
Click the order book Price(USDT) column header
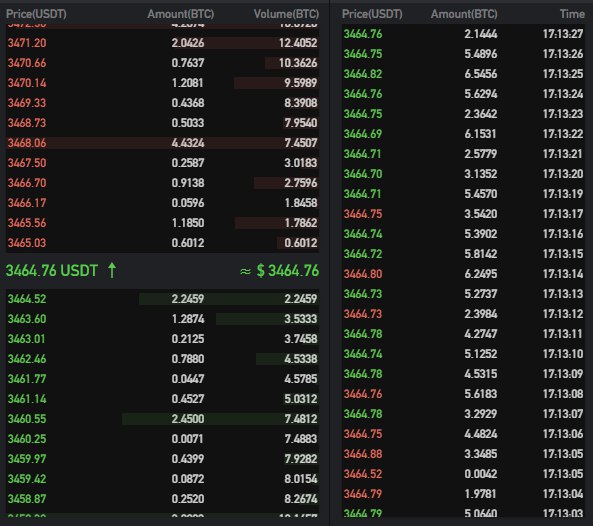pyautogui.click(x=36, y=14)
